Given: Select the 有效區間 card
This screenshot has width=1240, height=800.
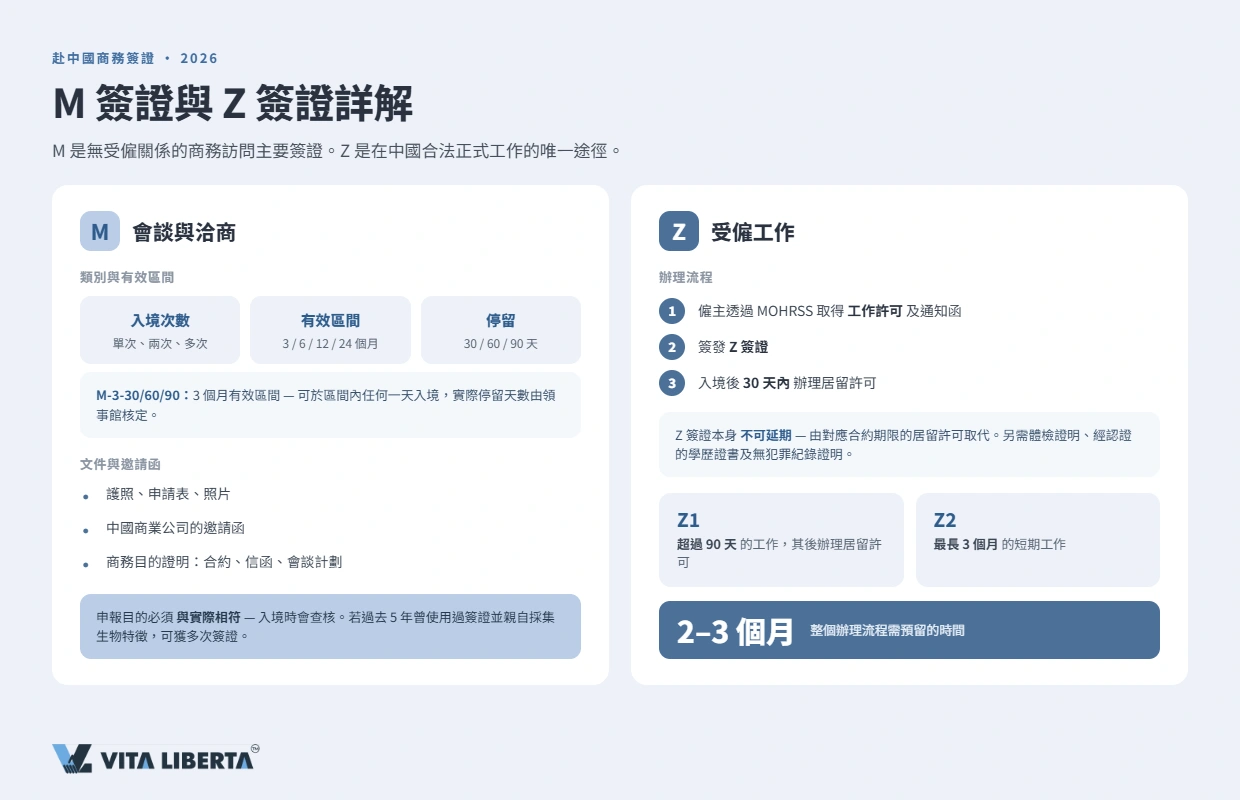Looking at the screenshot, I should coord(330,330).
